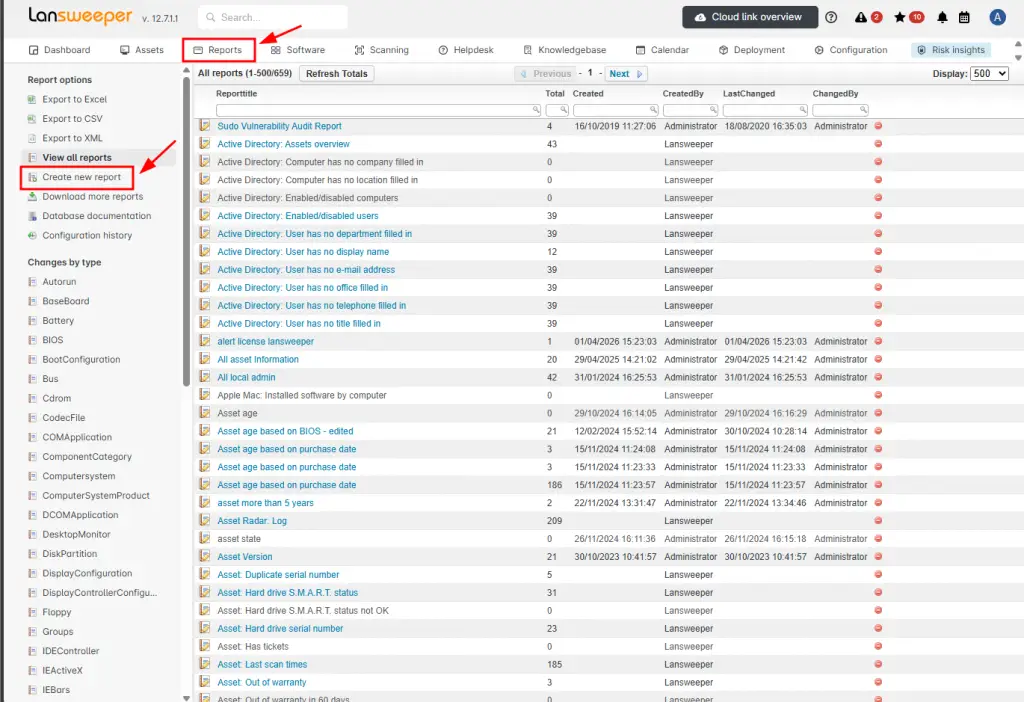This screenshot has height=702, width=1024.
Task: Open the calendar icon in top bar
Action: pyautogui.click(x=964, y=18)
